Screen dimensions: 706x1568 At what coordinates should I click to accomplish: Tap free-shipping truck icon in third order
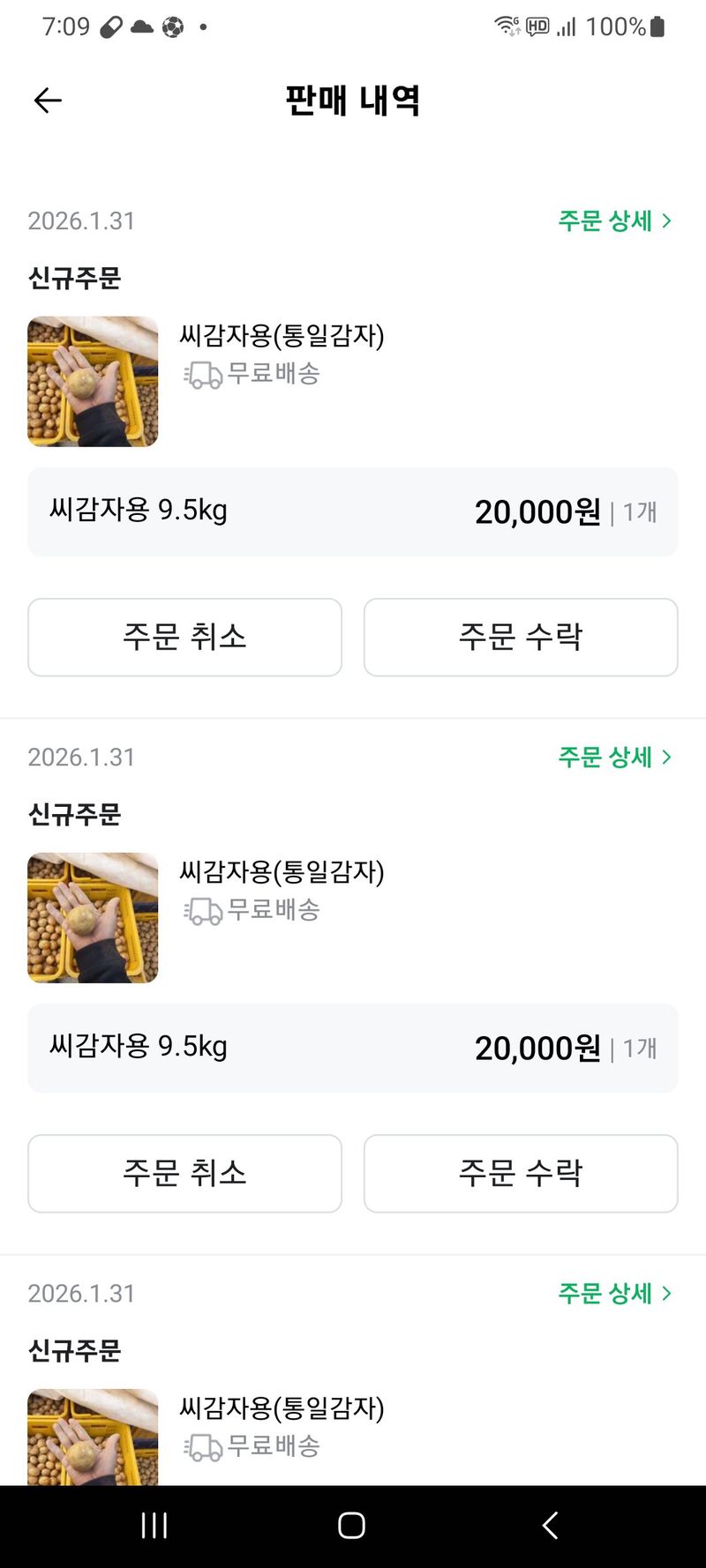tap(203, 1447)
